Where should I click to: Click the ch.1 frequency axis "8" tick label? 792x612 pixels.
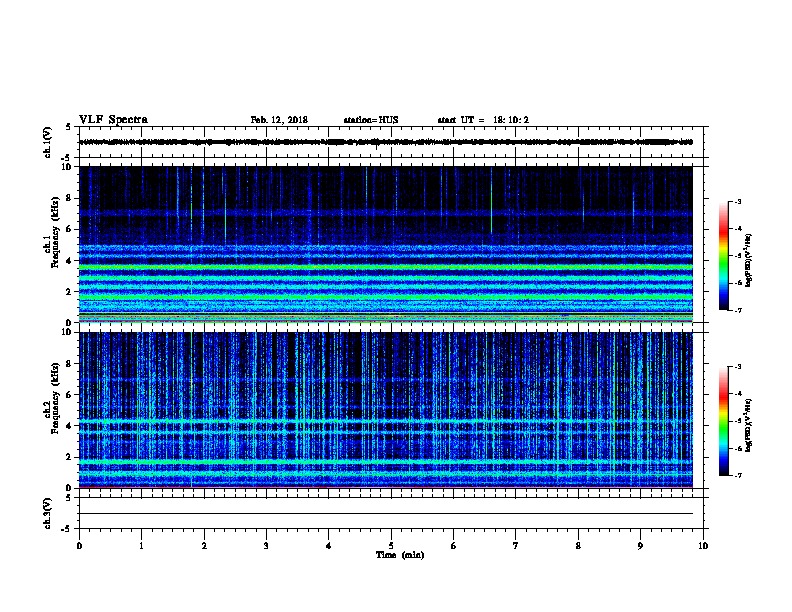pyautogui.click(x=70, y=198)
